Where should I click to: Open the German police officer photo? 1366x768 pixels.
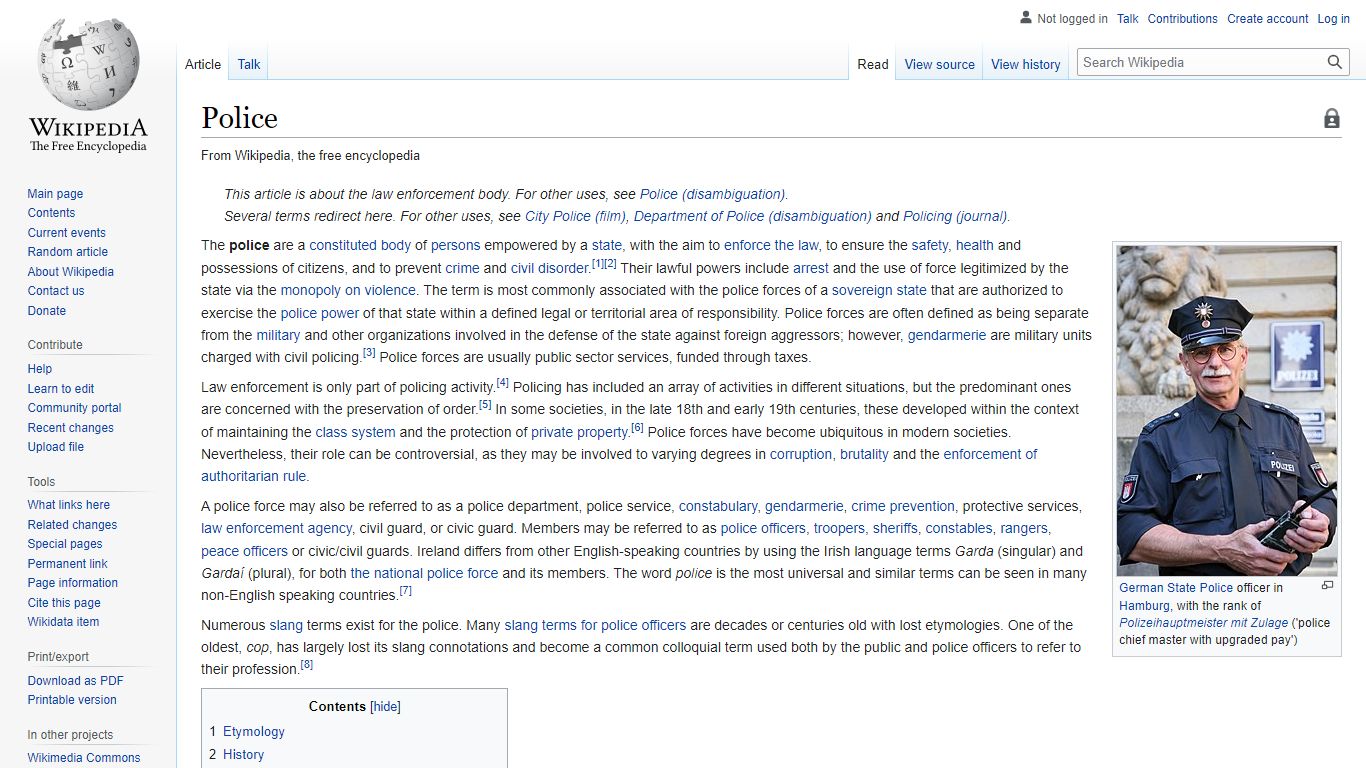click(x=1227, y=410)
